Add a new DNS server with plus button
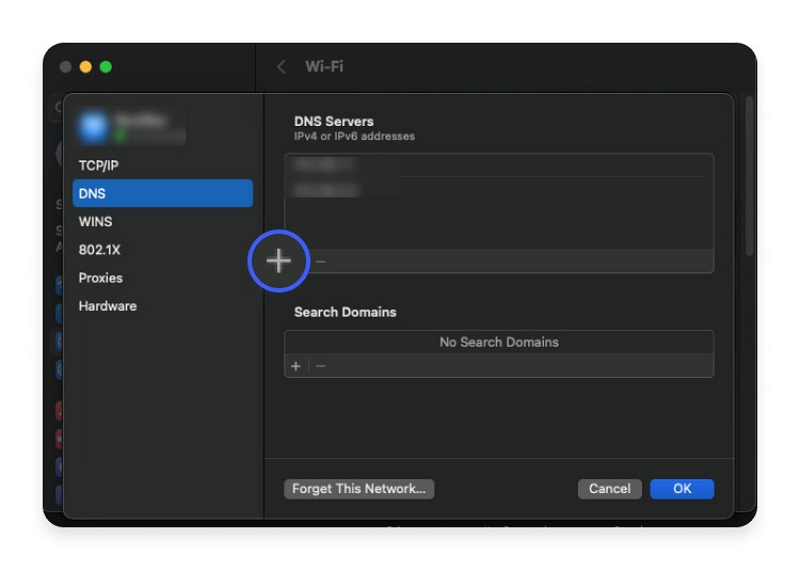Image resolution: width=800 pixels, height=570 pixels. click(279, 261)
